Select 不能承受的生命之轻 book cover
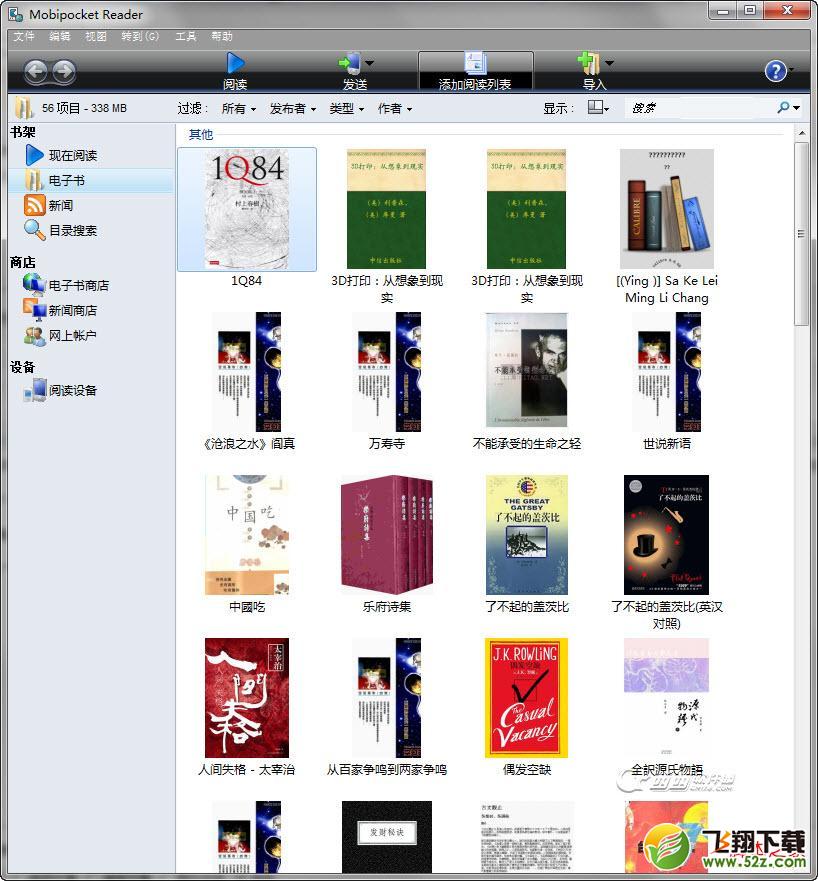This screenshot has height=881, width=818. click(526, 370)
